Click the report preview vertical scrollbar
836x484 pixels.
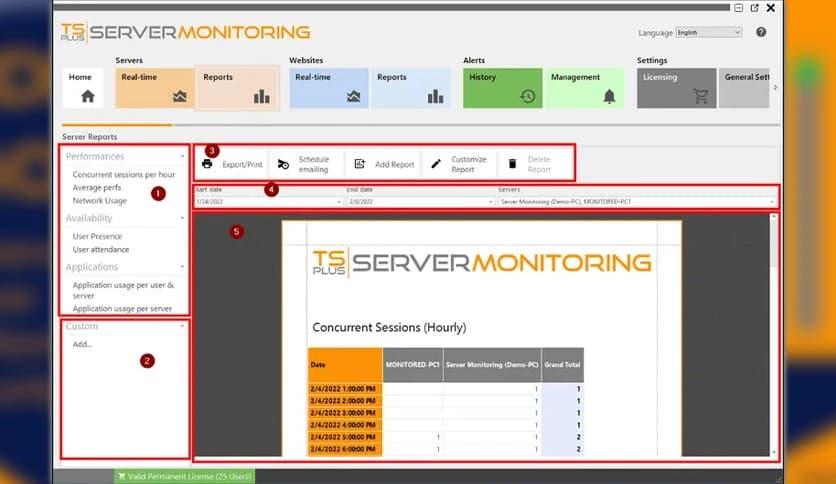click(x=774, y=335)
